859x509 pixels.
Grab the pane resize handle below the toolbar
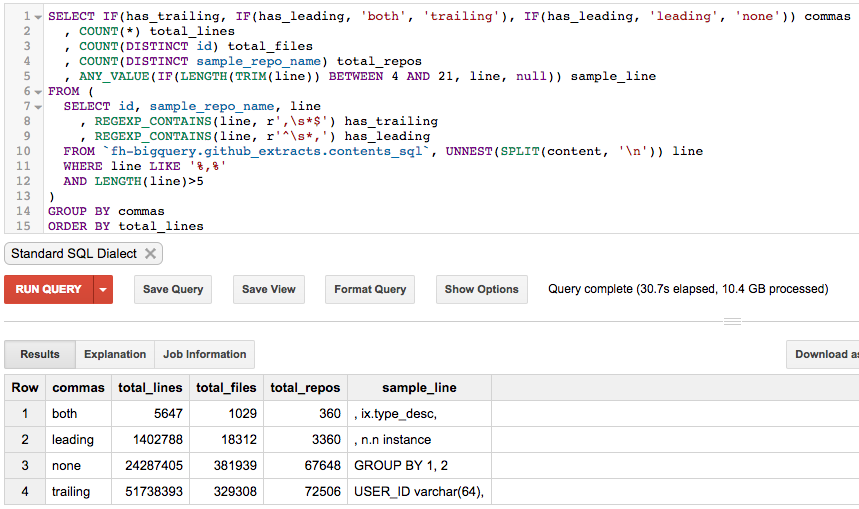pyautogui.click(x=733, y=321)
